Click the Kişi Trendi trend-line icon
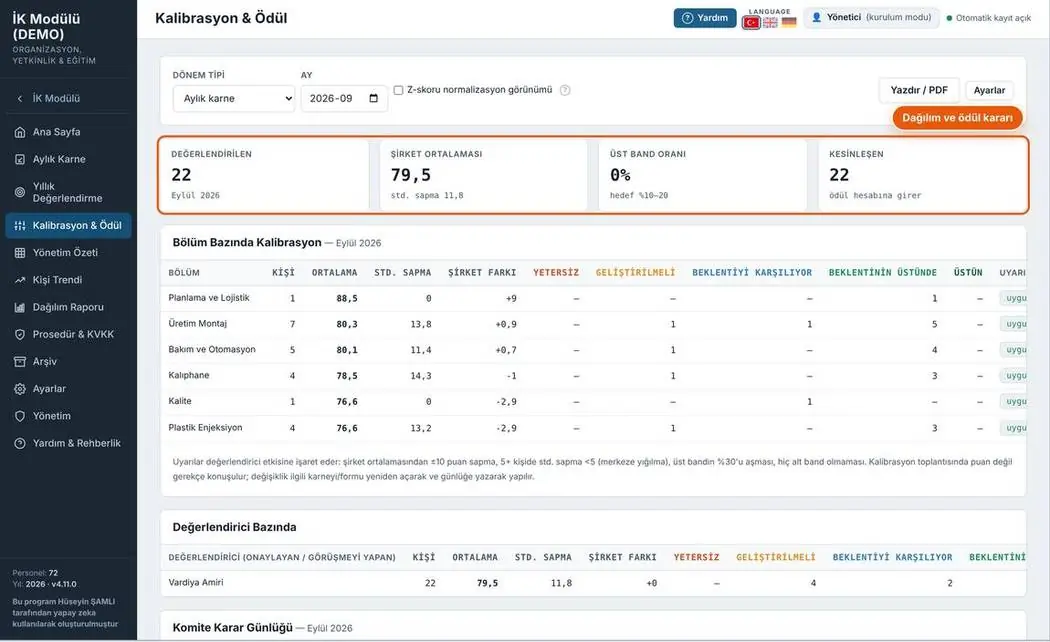 (20, 280)
